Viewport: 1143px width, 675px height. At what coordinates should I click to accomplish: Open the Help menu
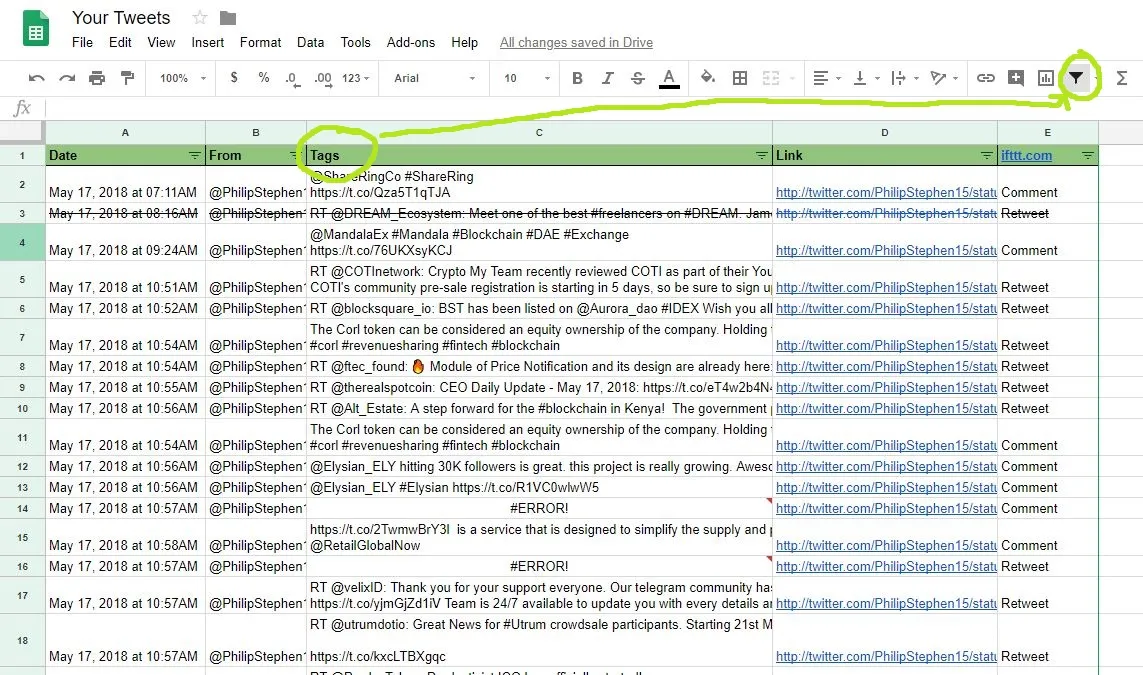pyautogui.click(x=464, y=42)
